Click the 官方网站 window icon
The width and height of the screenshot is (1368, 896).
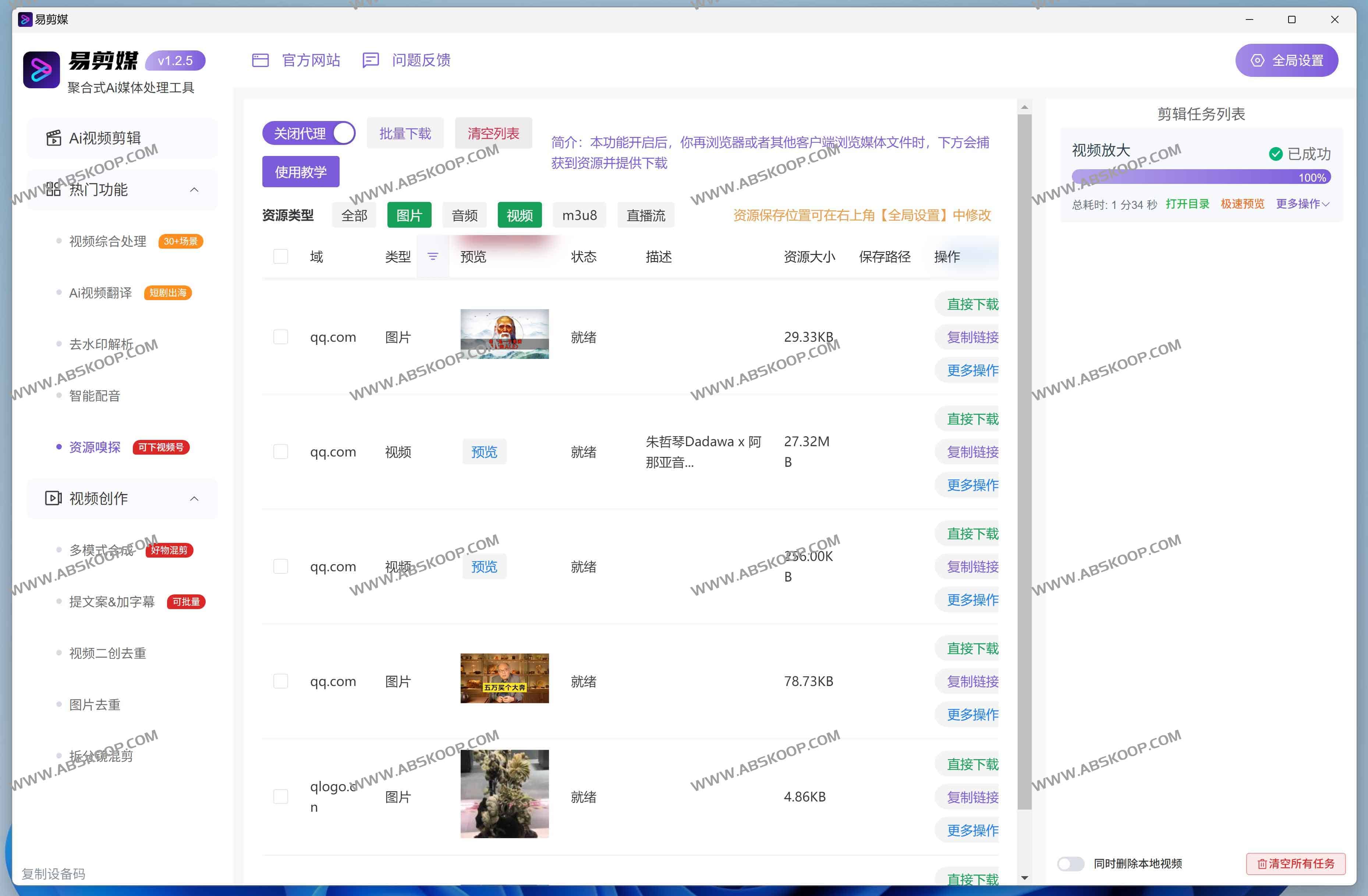click(x=261, y=60)
